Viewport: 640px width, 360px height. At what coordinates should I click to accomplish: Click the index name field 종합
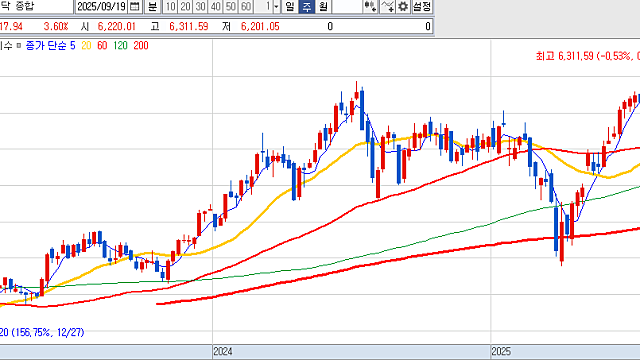click(x=36, y=6)
